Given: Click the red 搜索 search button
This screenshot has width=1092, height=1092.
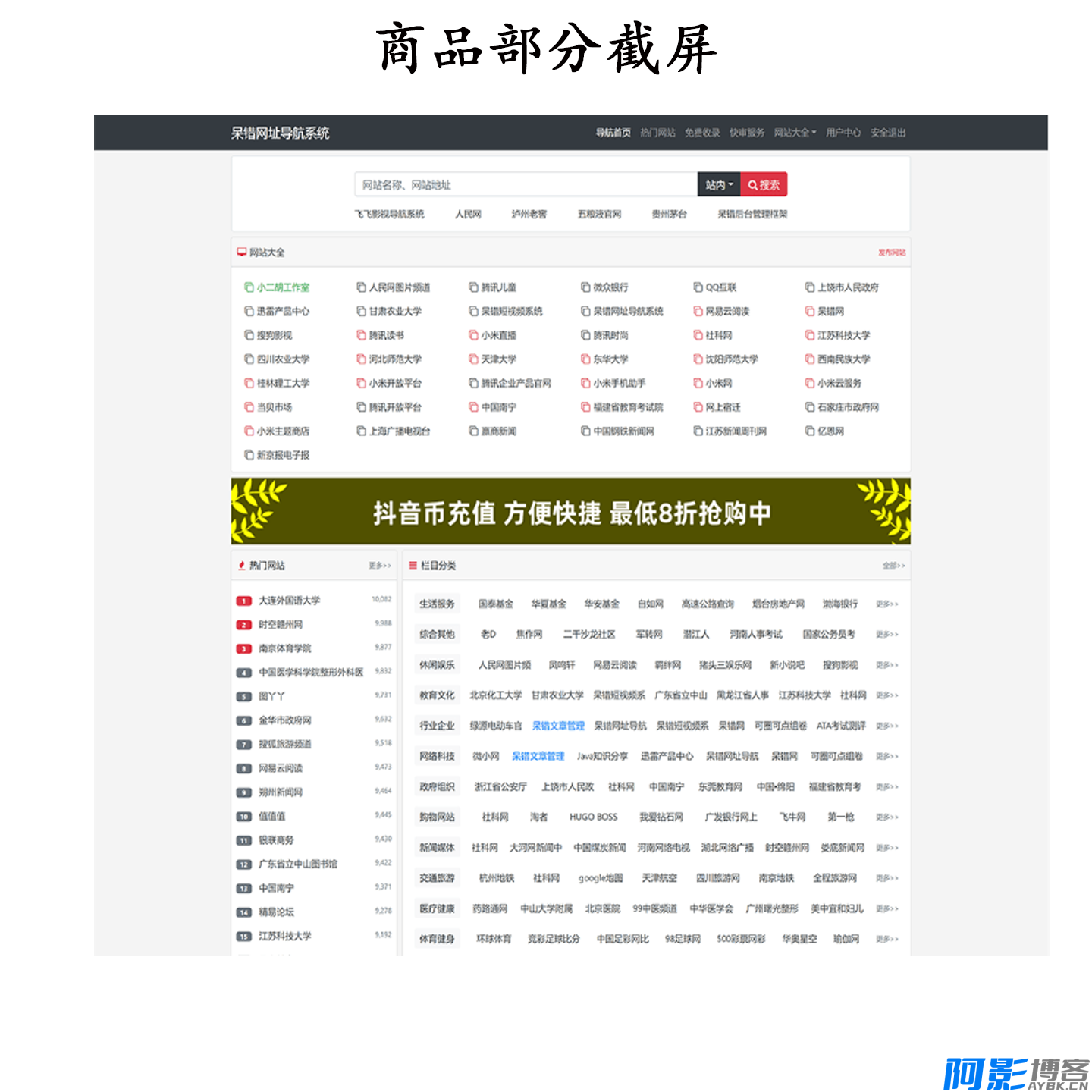Looking at the screenshot, I should coord(764,185).
